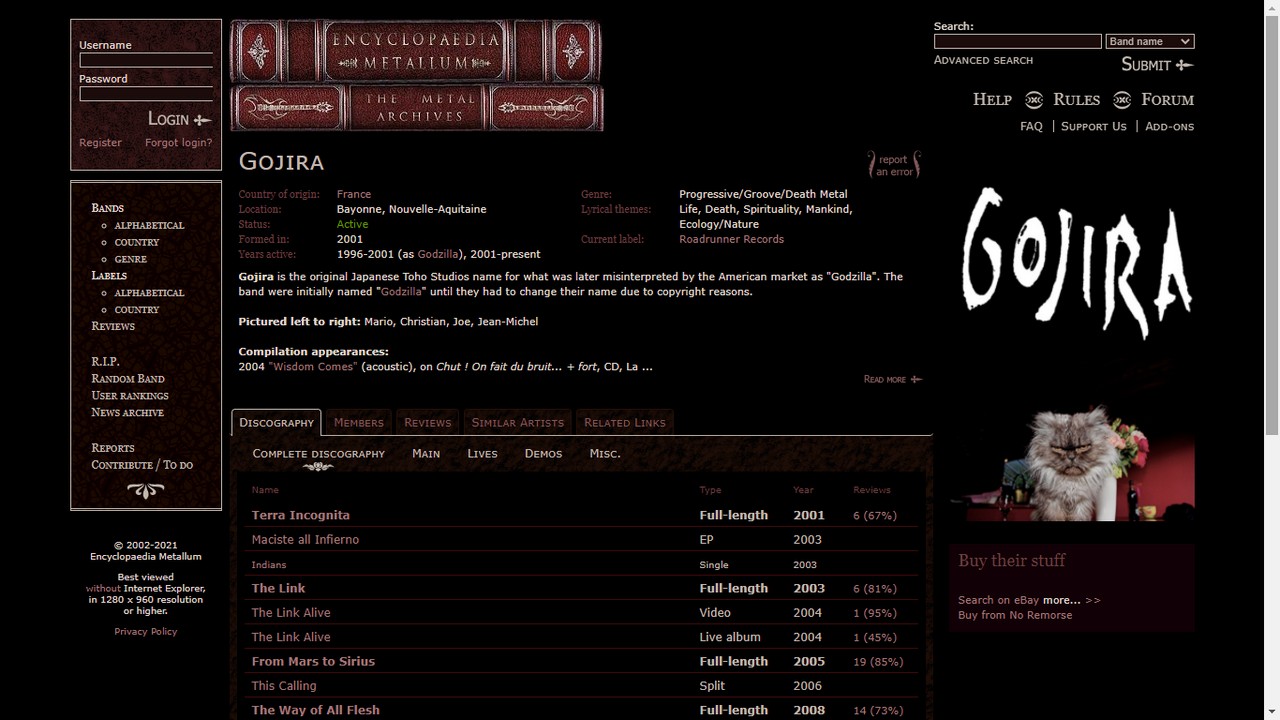Open The Way of All Flesh album
Screen dimensions: 1280x720
coord(316,710)
